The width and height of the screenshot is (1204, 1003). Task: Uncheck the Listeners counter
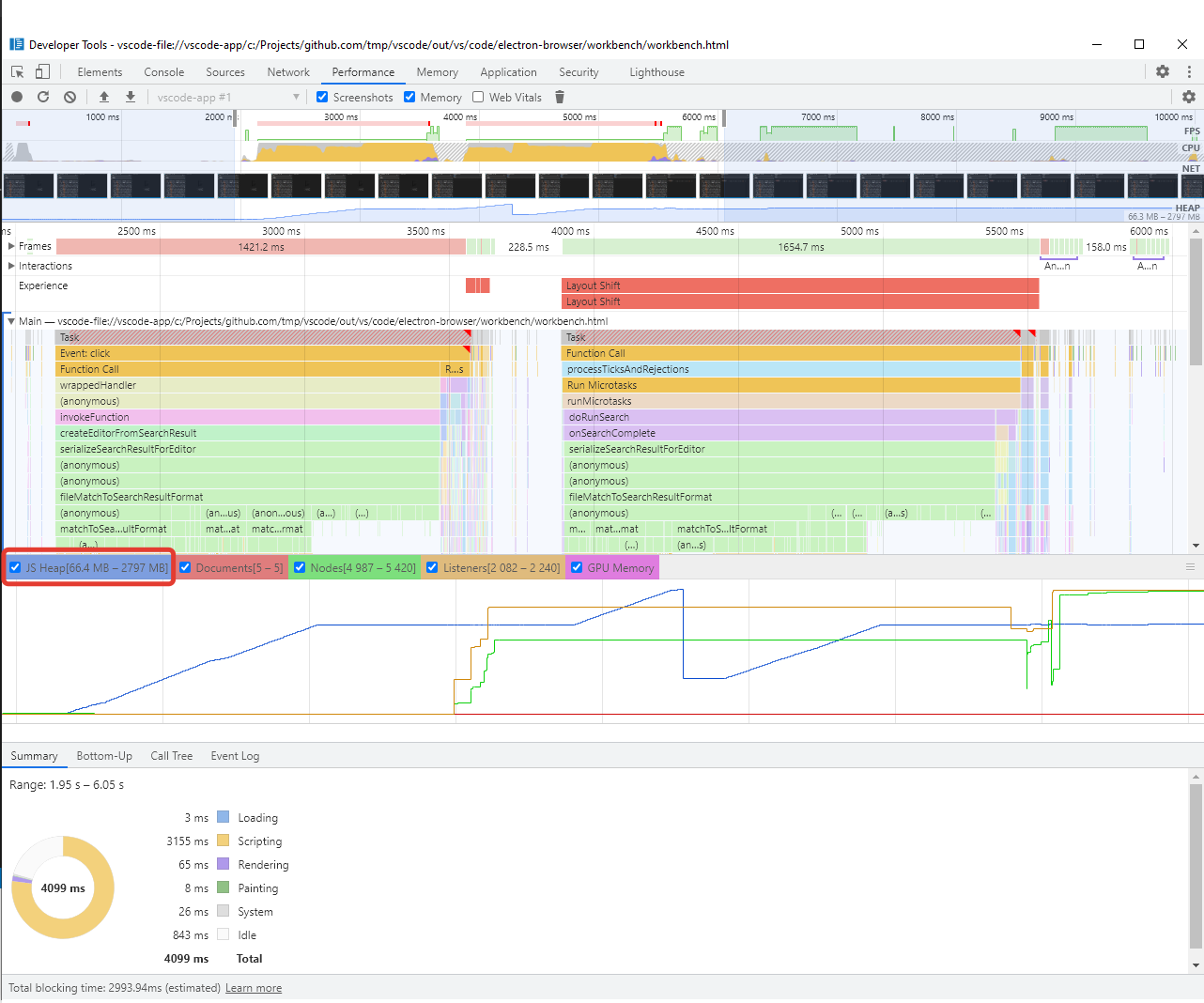(432, 567)
